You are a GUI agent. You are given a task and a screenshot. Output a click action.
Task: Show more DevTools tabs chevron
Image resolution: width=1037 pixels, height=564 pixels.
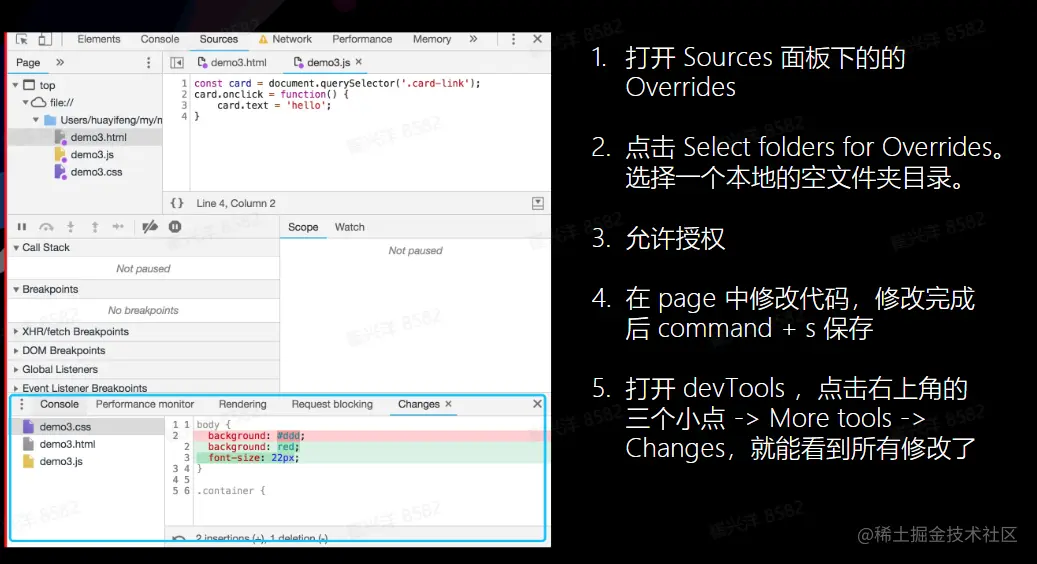(474, 39)
